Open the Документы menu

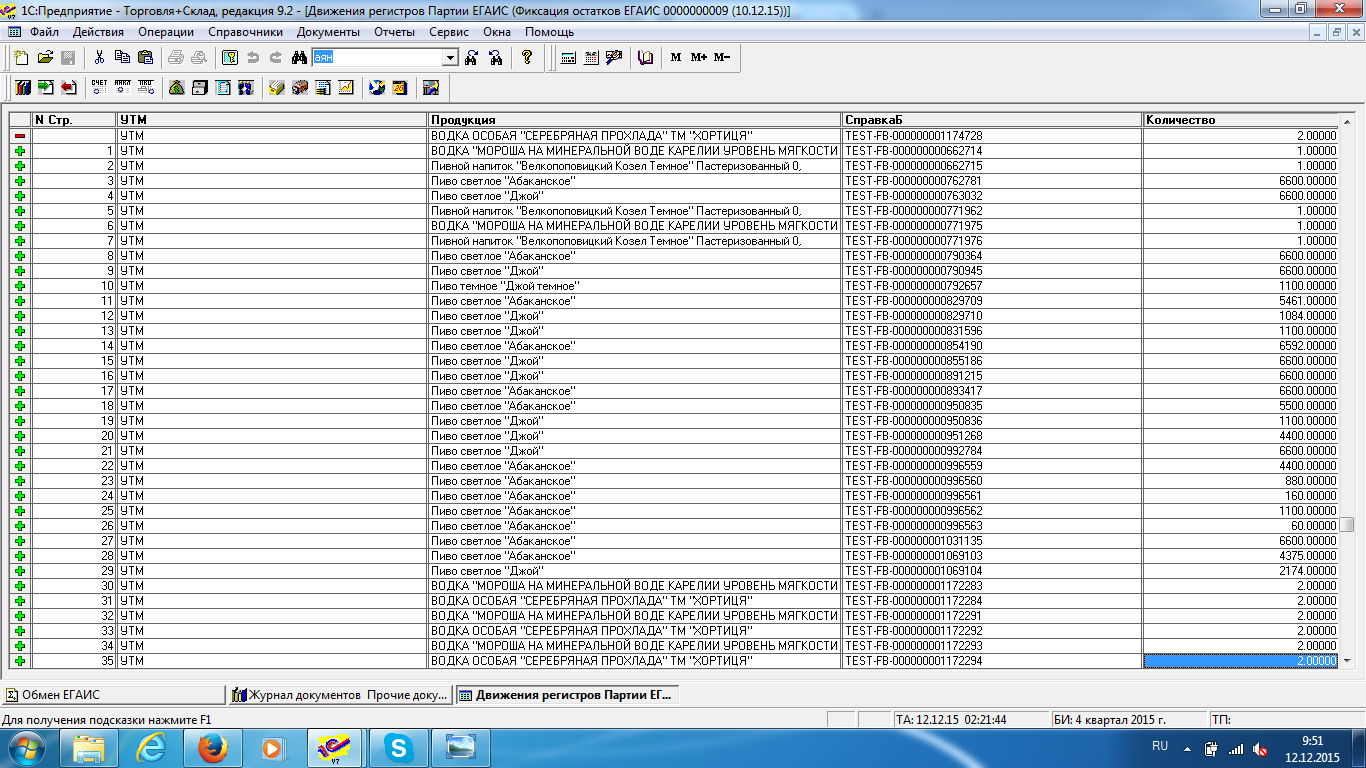(328, 32)
